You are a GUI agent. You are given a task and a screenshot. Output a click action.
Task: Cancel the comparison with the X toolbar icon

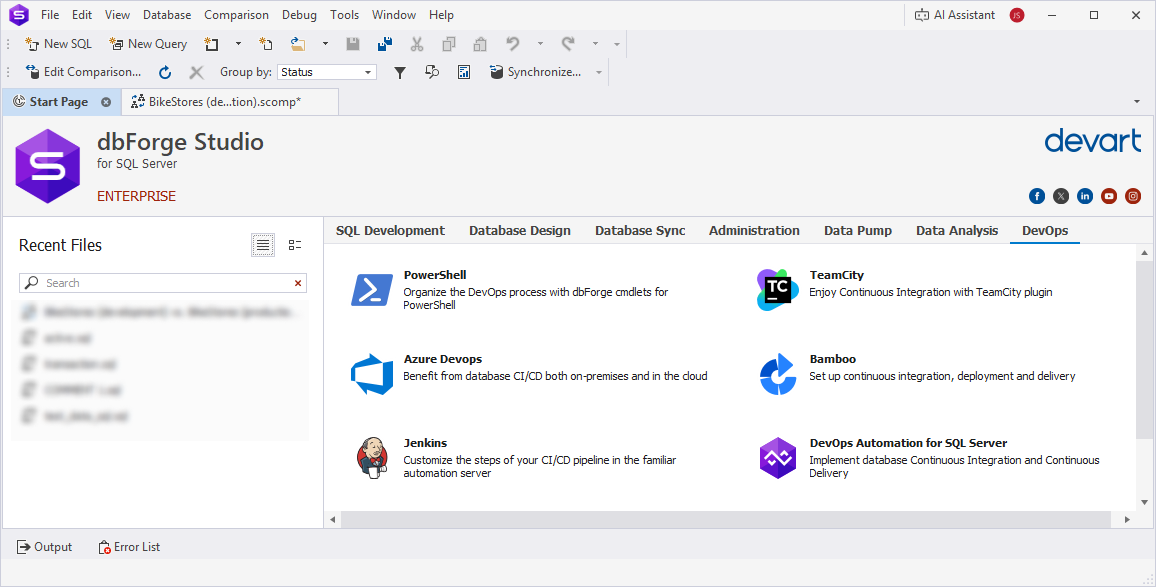click(196, 71)
